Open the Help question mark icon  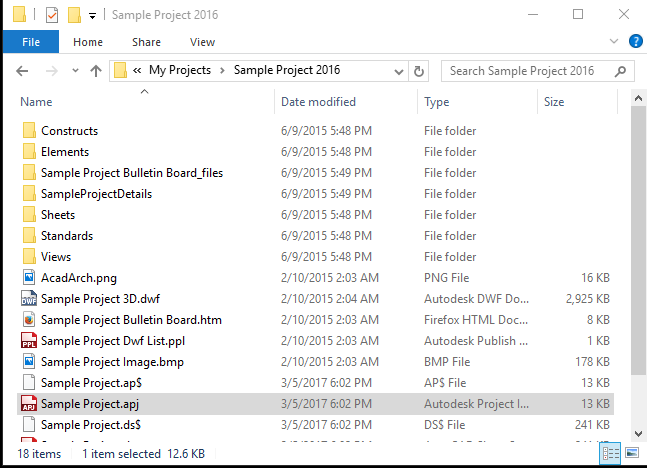click(636, 42)
